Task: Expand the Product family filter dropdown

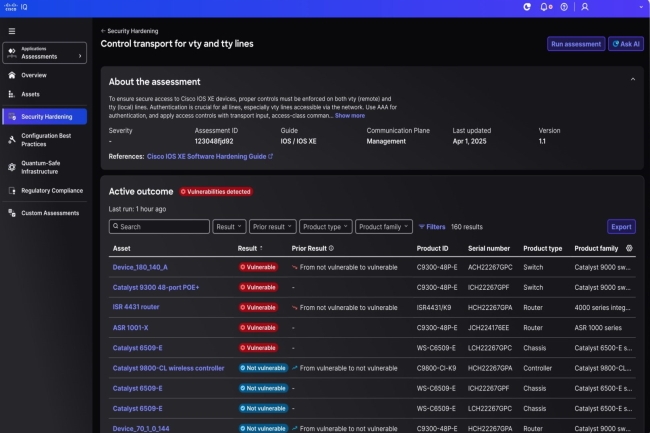Action: (384, 227)
